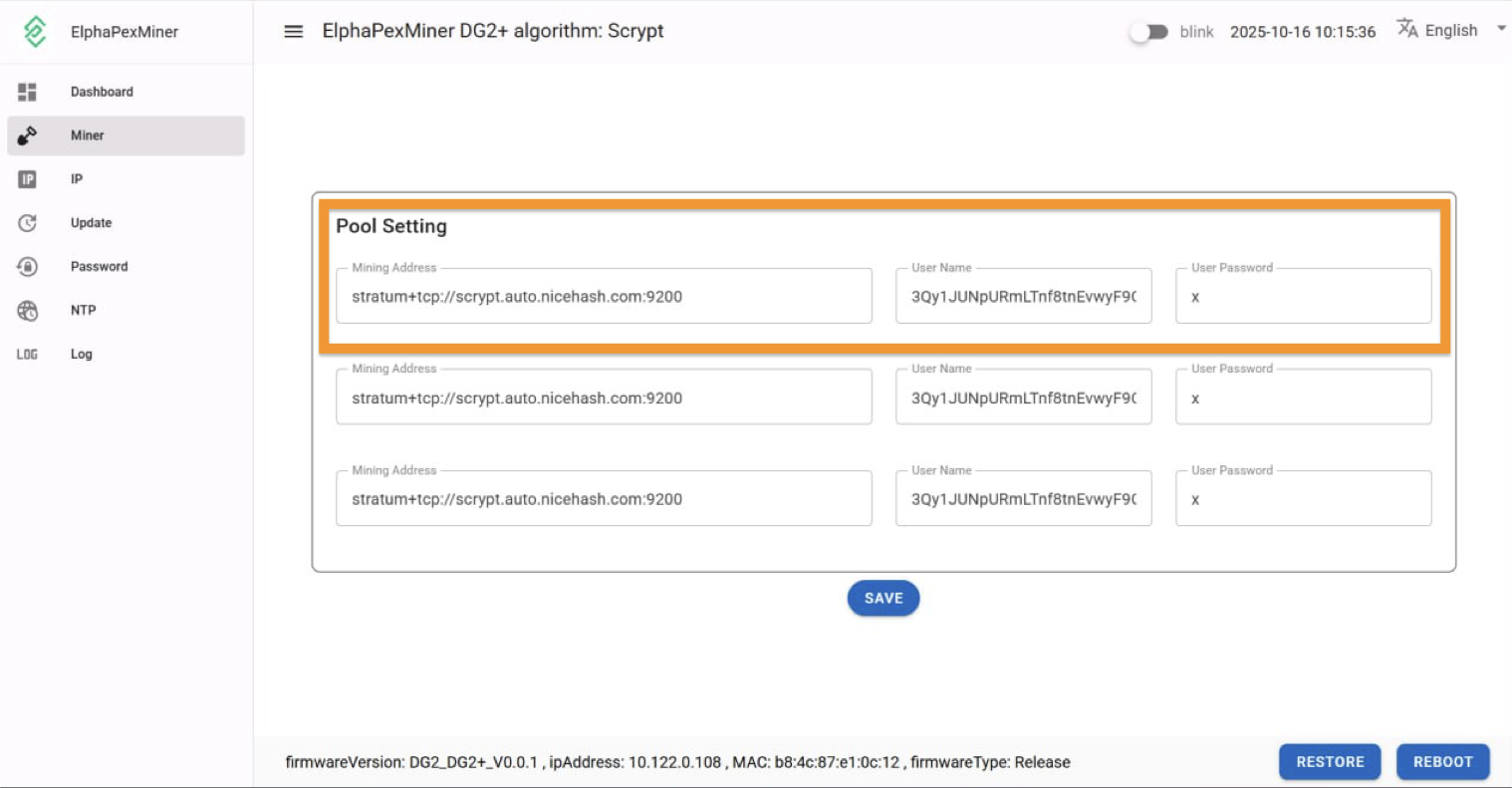Image resolution: width=1512 pixels, height=788 pixels.
Task: Click the ElphaPexMiner logo icon
Action: pyautogui.click(x=35, y=32)
